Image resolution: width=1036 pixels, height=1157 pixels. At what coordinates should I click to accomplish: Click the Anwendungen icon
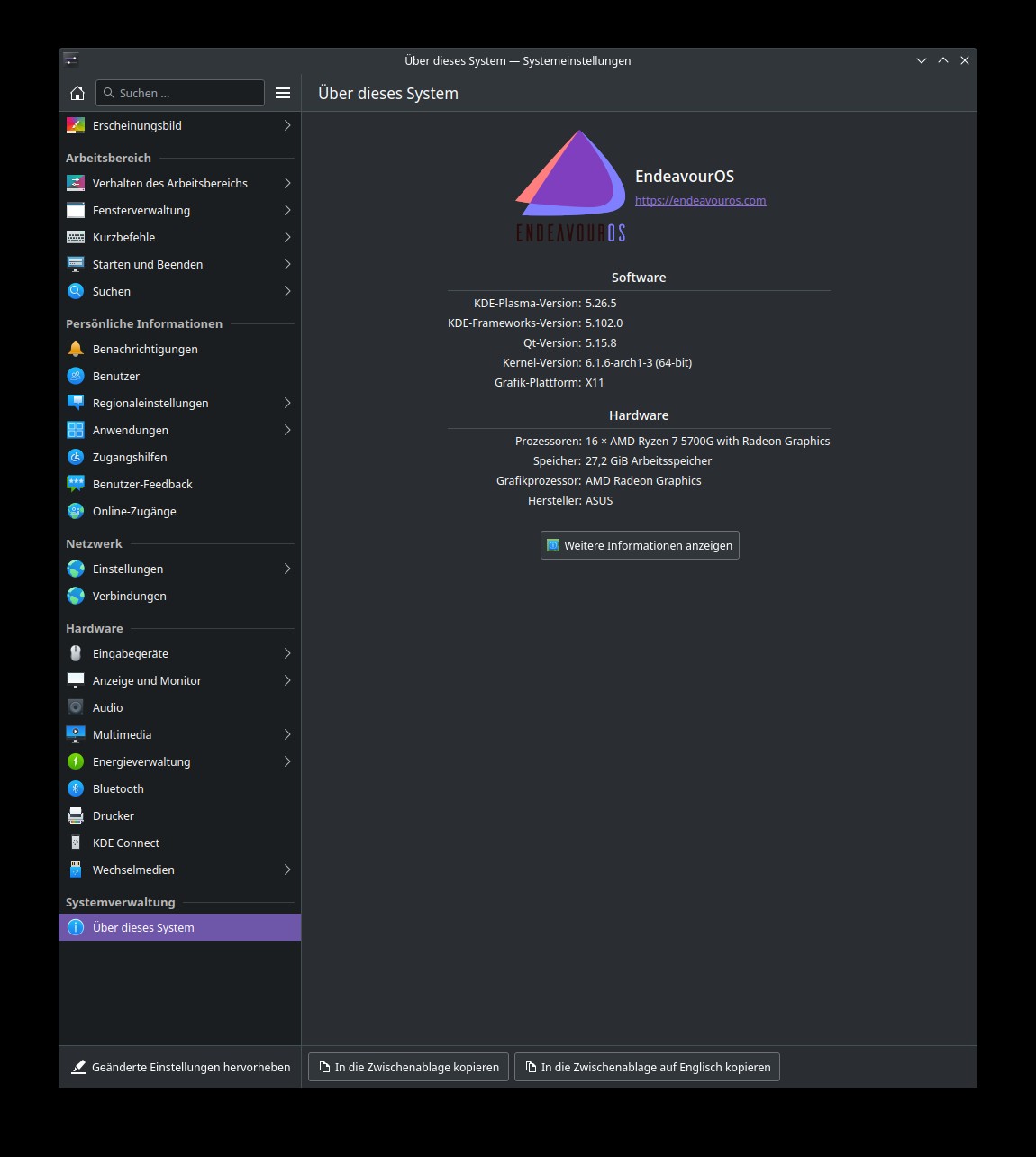click(76, 430)
